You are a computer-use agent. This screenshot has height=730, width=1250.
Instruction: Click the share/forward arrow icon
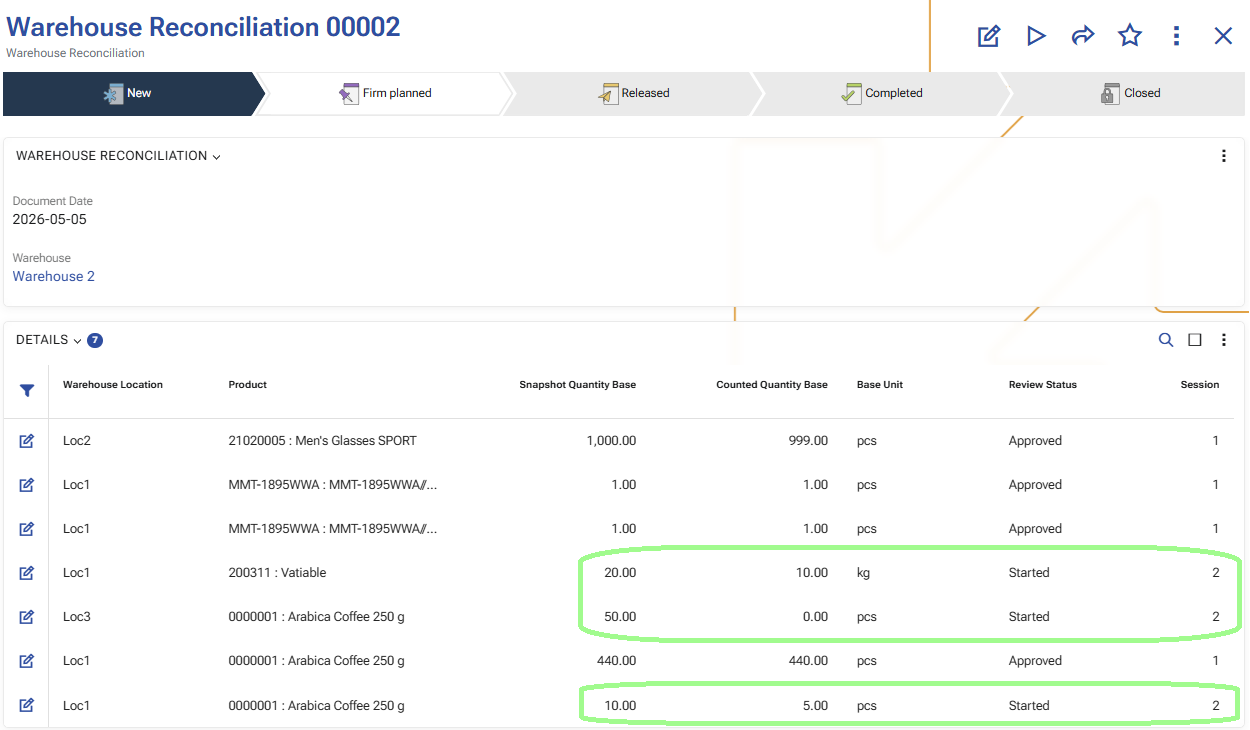(1082, 36)
